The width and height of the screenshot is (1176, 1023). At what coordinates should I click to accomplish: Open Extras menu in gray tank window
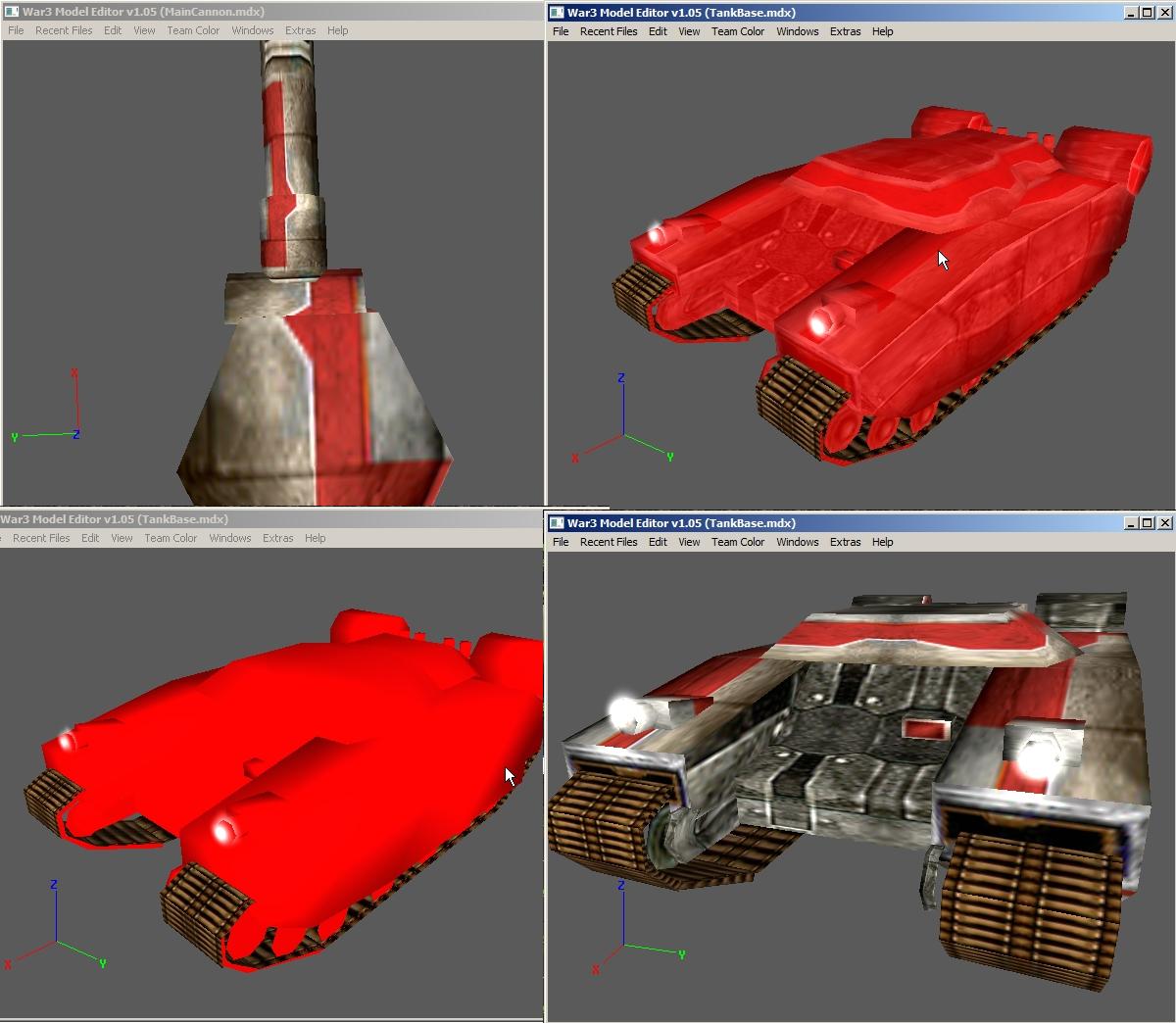846,542
